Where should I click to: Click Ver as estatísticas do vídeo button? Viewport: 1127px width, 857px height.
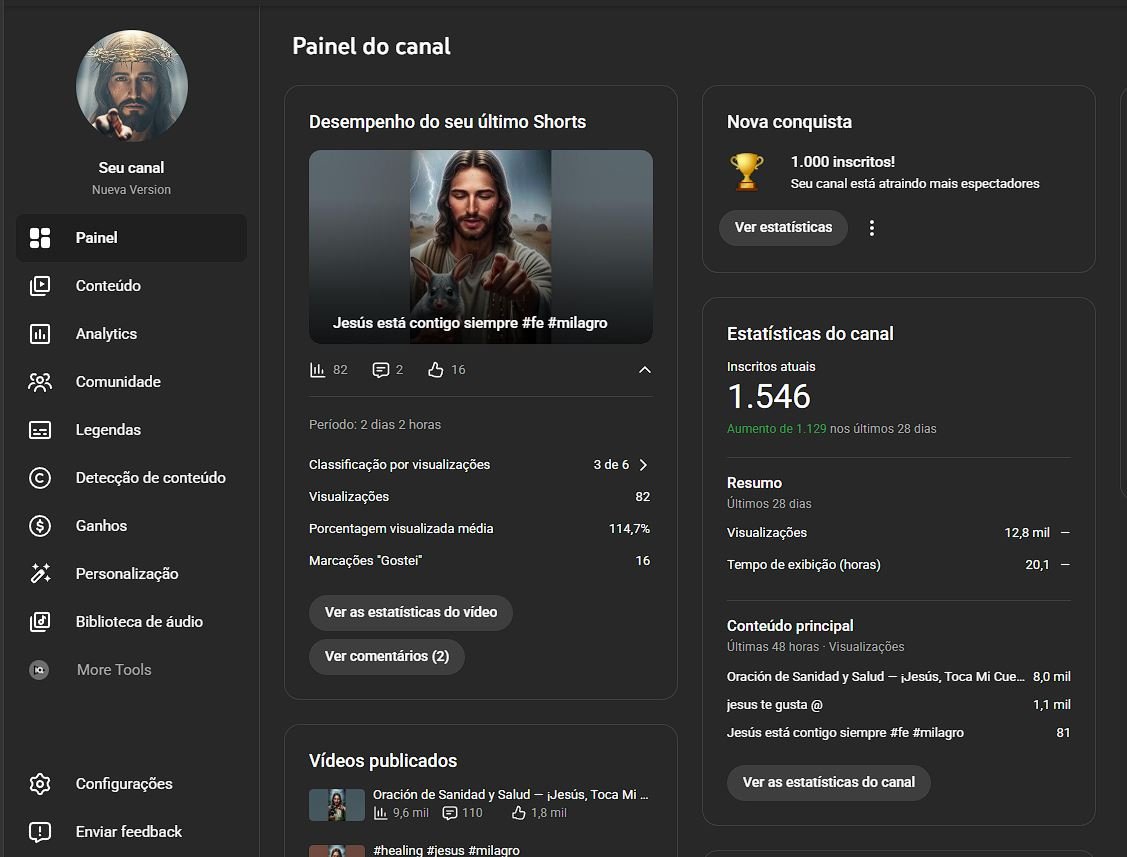tap(410, 613)
